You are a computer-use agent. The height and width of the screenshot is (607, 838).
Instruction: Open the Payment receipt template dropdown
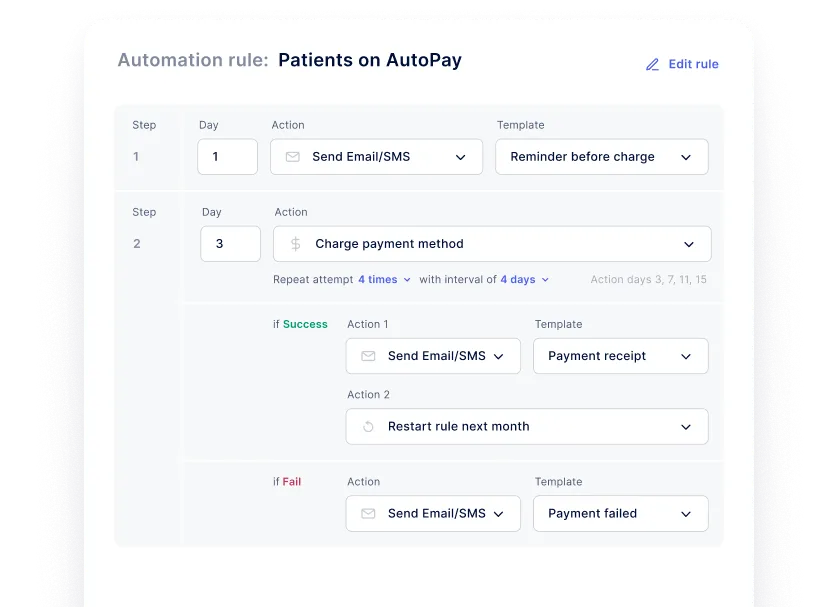pyautogui.click(x=620, y=356)
